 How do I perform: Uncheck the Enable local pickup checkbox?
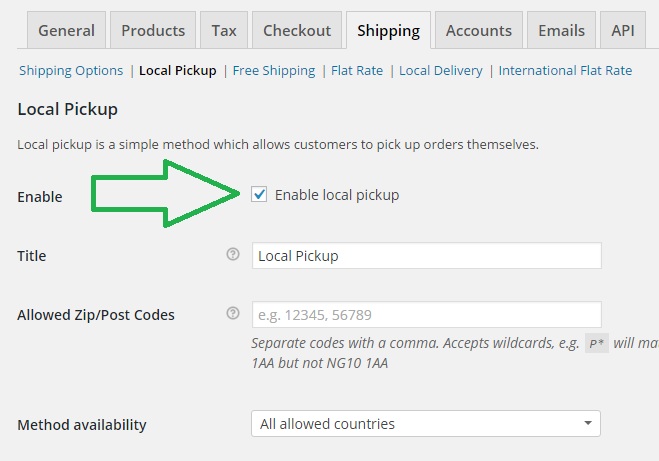pos(259,194)
